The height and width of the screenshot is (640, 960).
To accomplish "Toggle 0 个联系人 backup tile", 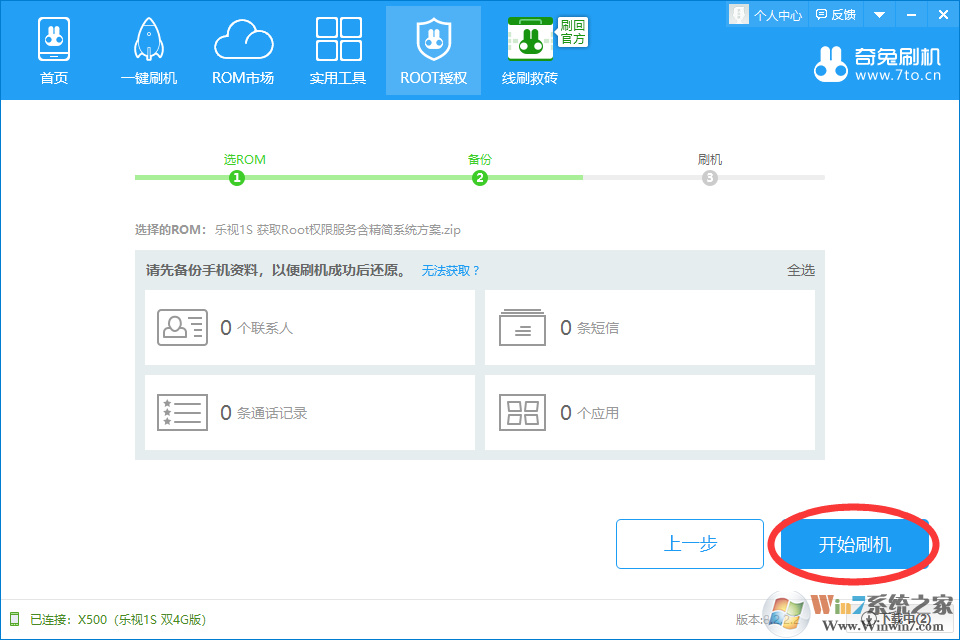I will click(310, 328).
